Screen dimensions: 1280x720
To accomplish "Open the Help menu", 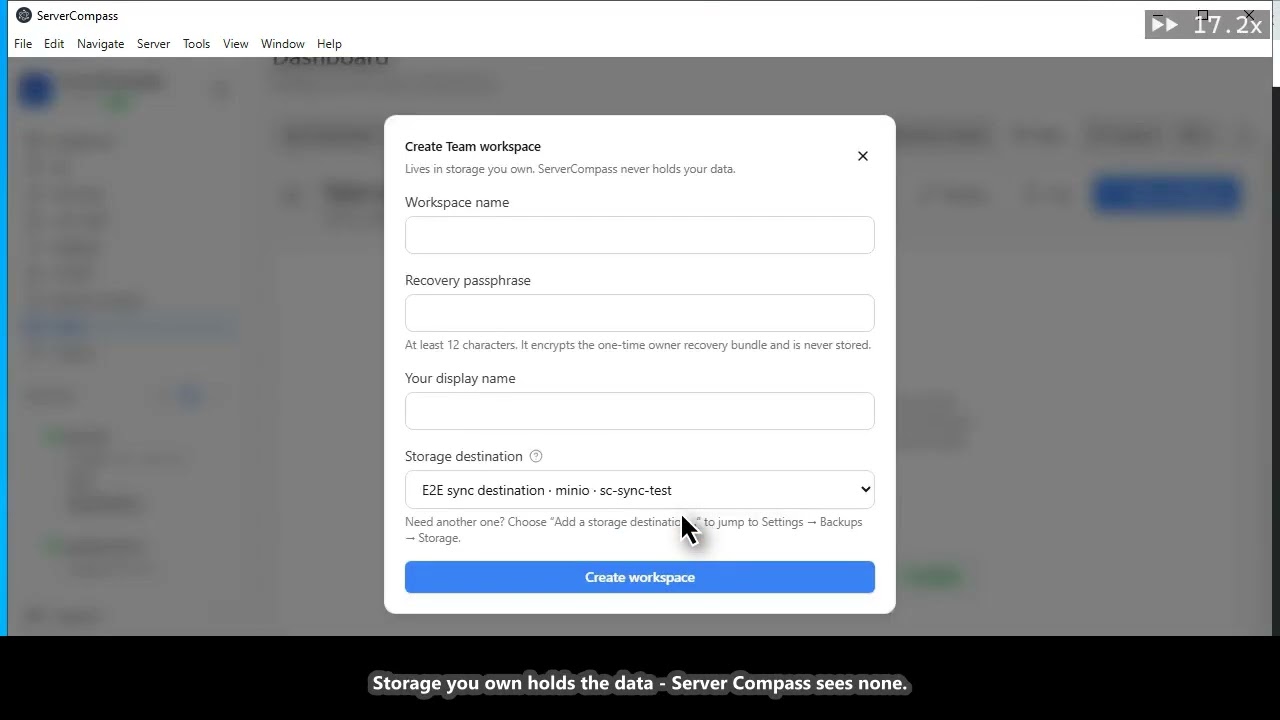I will coord(329,44).
